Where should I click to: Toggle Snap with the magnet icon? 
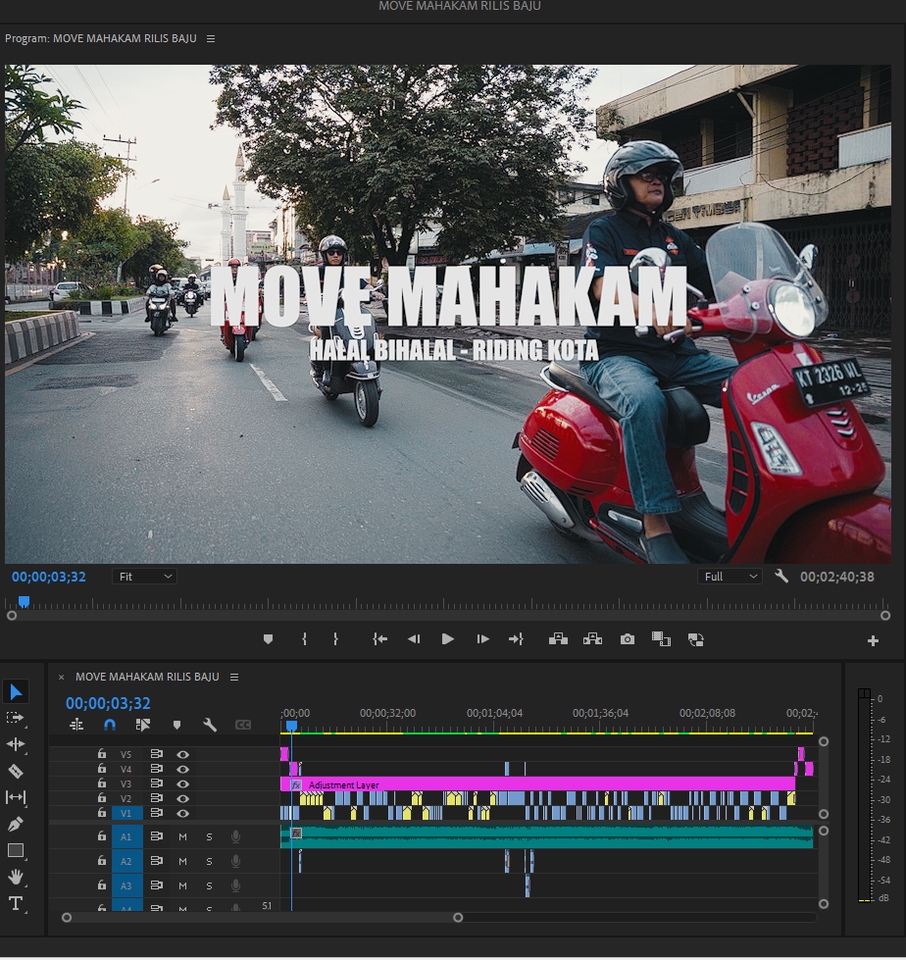coord(110,723)
